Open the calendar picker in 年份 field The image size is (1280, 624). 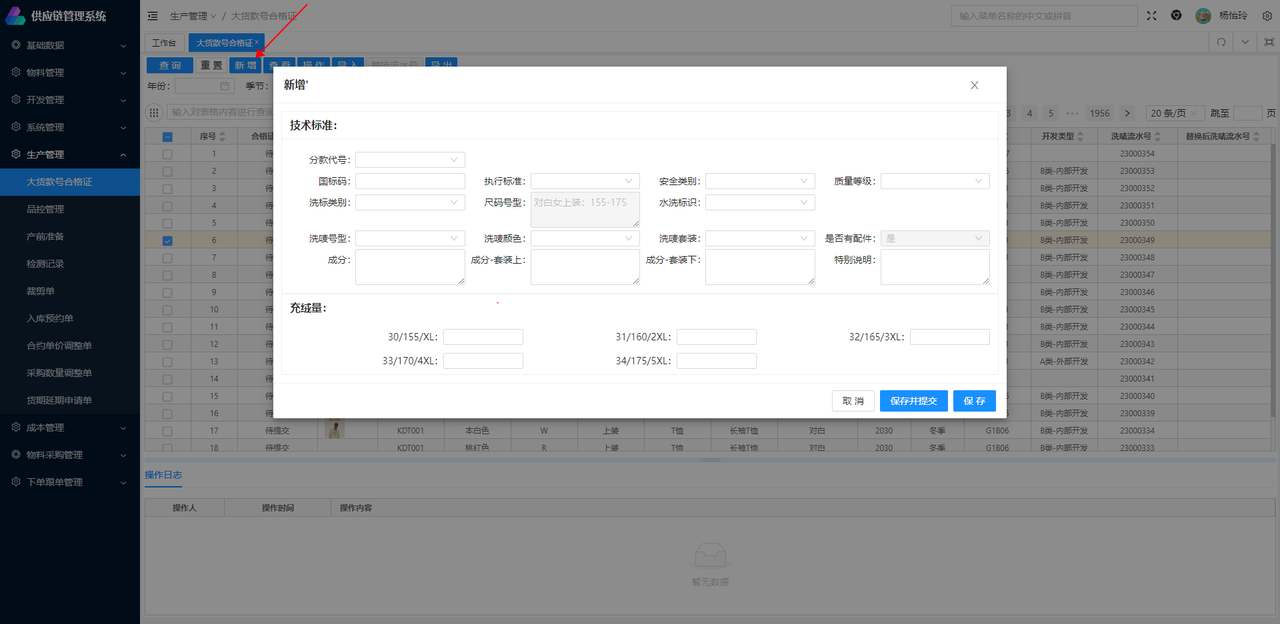coord(225,86)
